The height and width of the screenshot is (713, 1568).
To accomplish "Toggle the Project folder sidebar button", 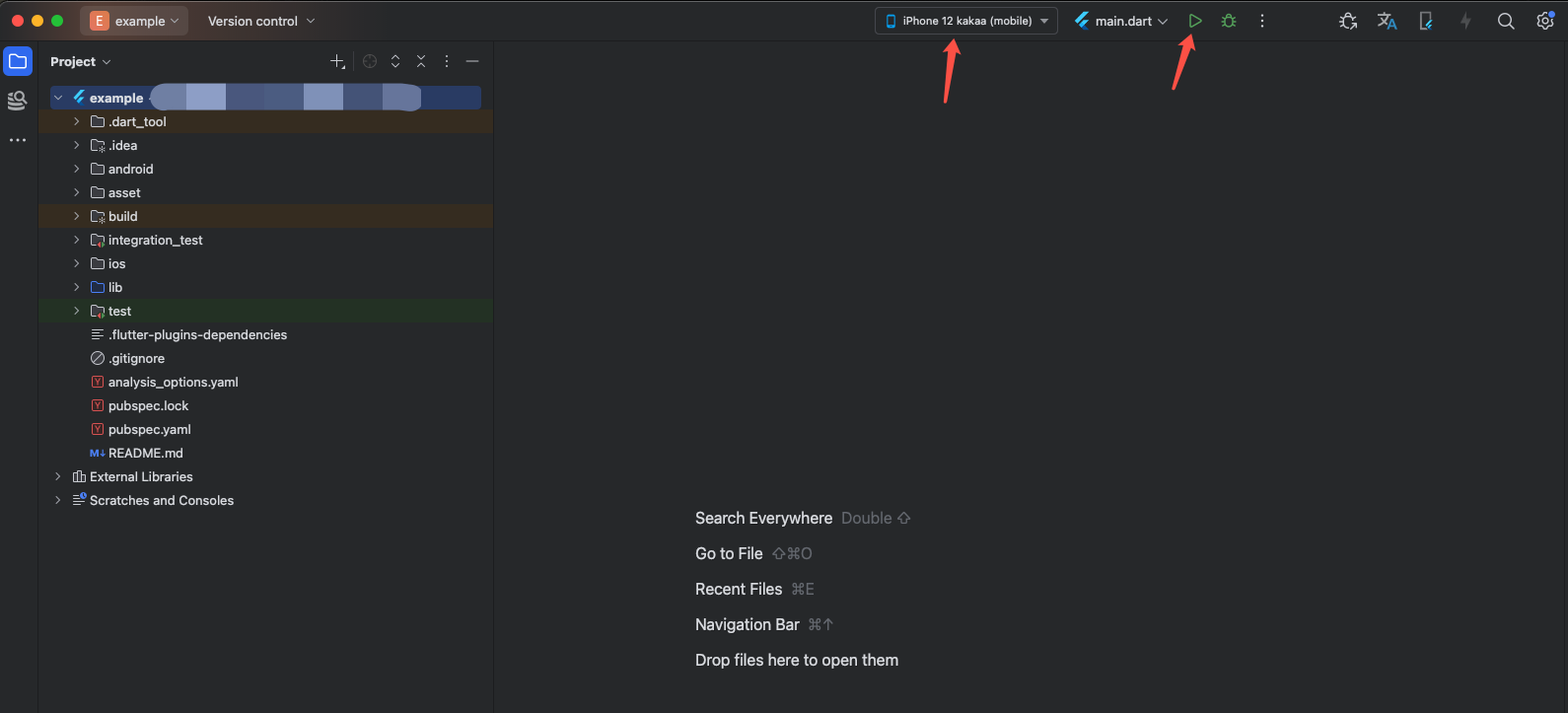I will (x=18, y=61).
